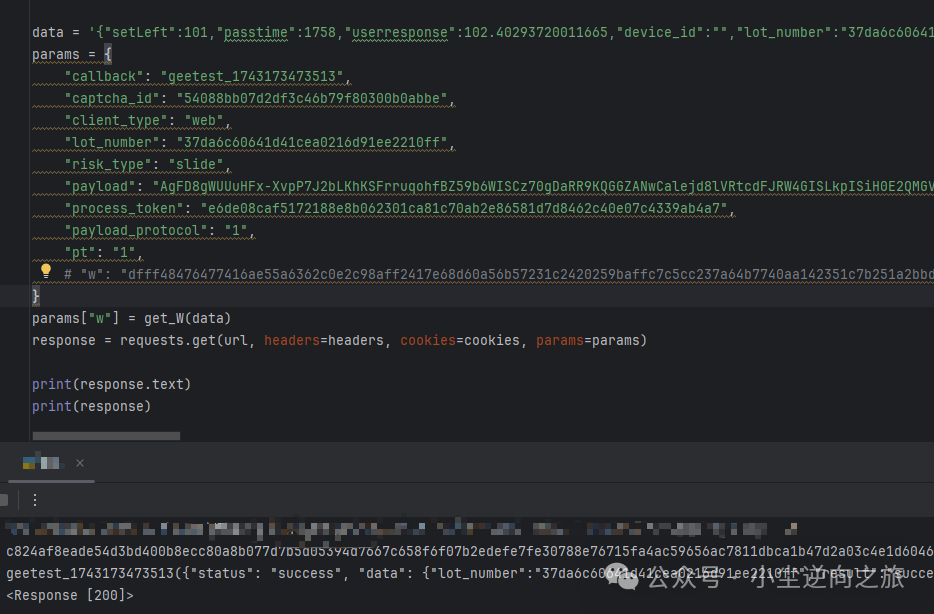The image size is (934, 614).
Task: Click the cookies=cookies argument
Action: click(x=460, y=341)
